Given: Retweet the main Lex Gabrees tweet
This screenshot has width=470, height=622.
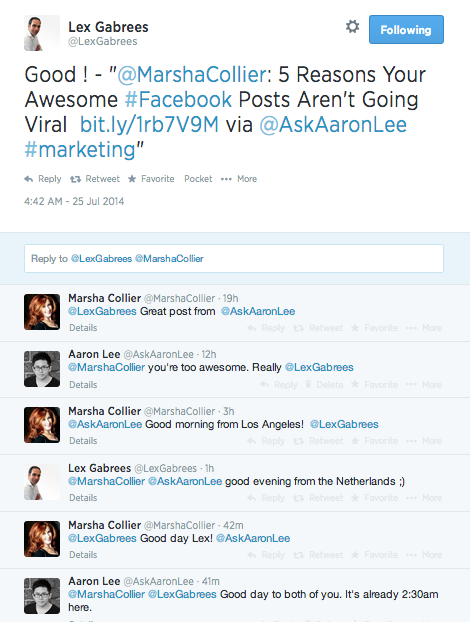Looking at the screenshot, I should (95, 179).
